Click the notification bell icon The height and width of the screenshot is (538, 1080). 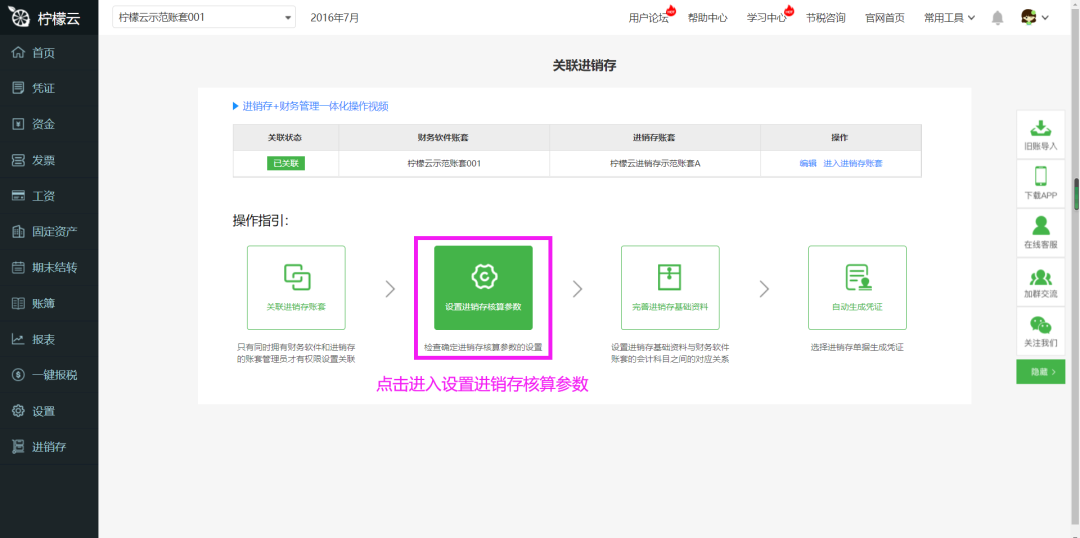click(x=997, y=18)
